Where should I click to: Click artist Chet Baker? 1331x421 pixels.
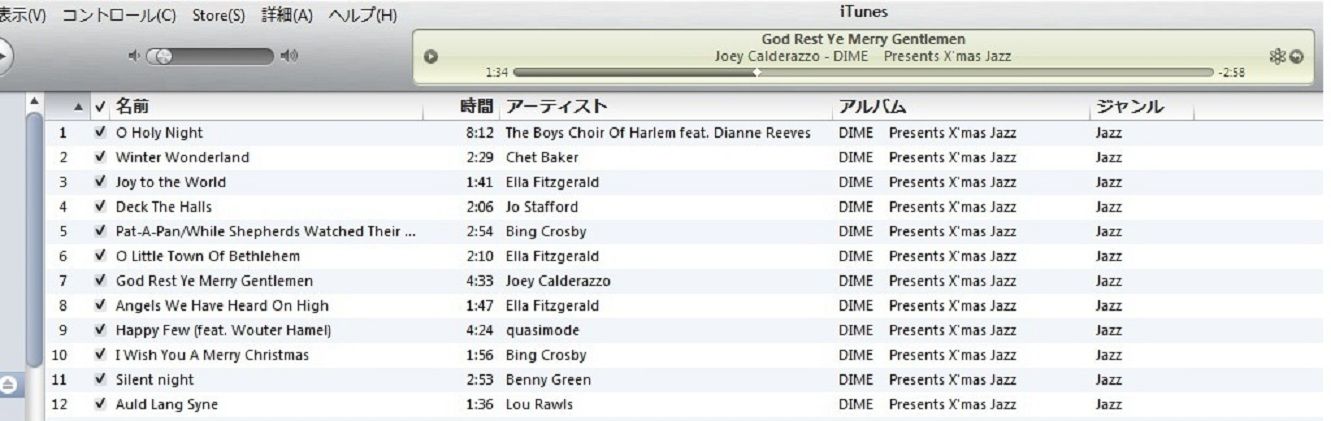coord(542,157)
